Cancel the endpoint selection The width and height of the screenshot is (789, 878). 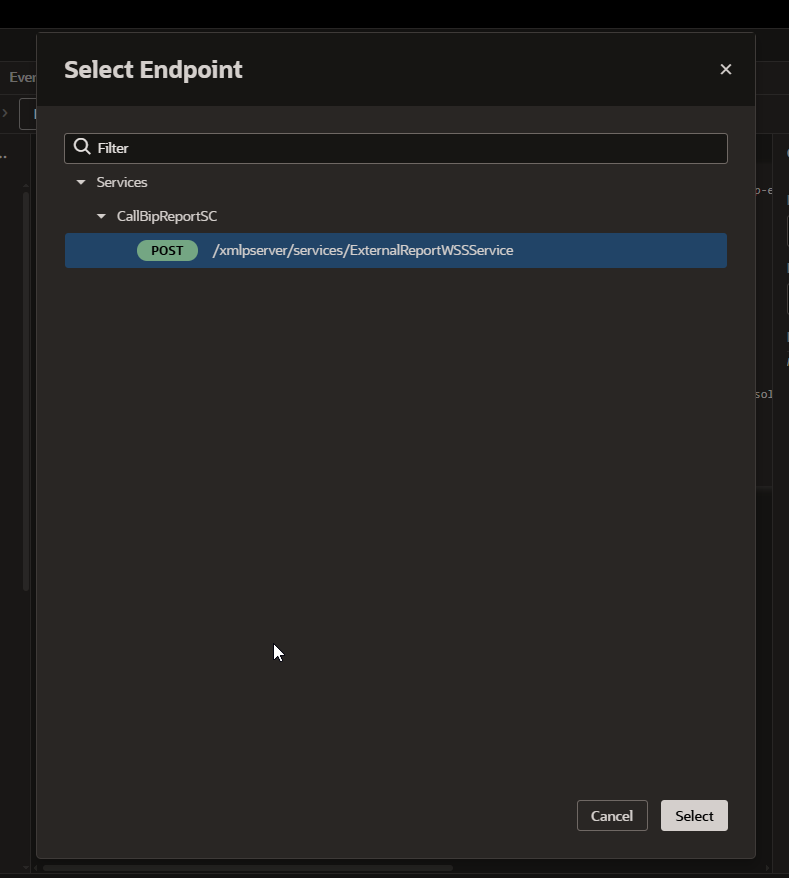click(x=612, y=815)
